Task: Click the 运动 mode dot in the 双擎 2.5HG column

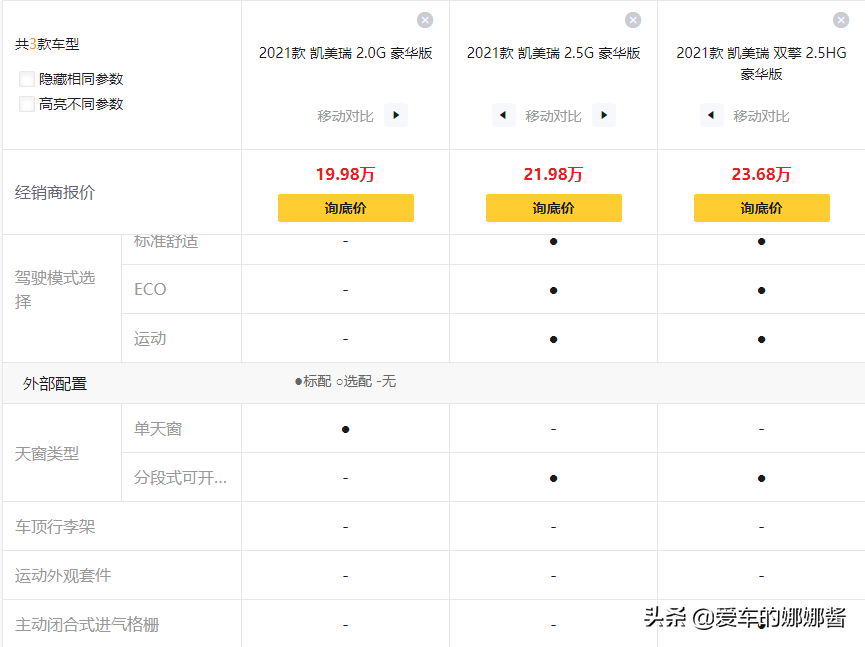Action: pyautogui.click(x=761, y=340)
